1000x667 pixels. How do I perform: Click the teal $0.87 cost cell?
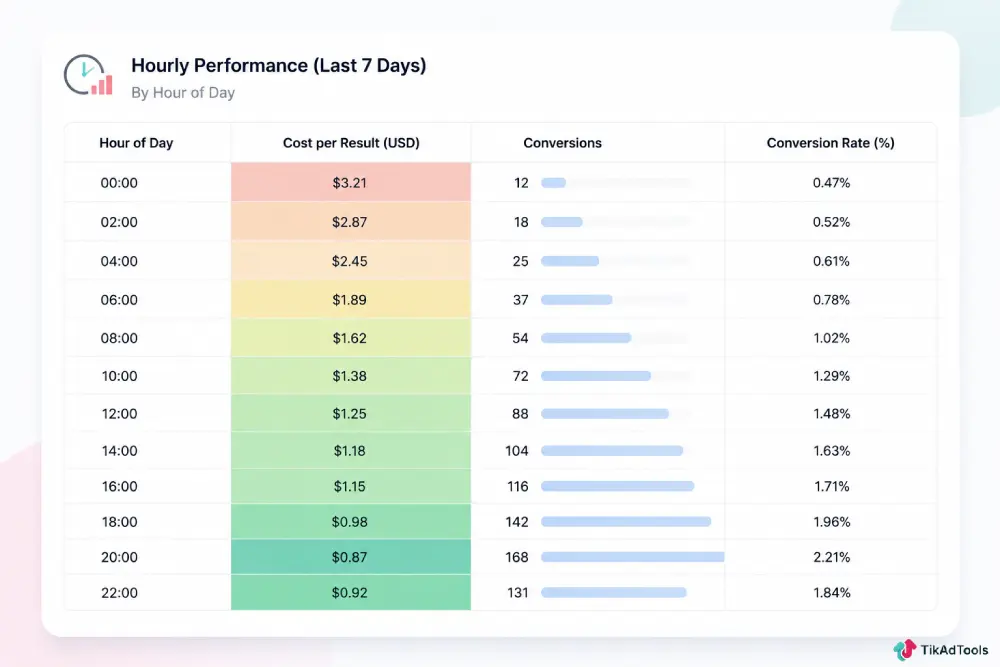(x=351, y=557)
